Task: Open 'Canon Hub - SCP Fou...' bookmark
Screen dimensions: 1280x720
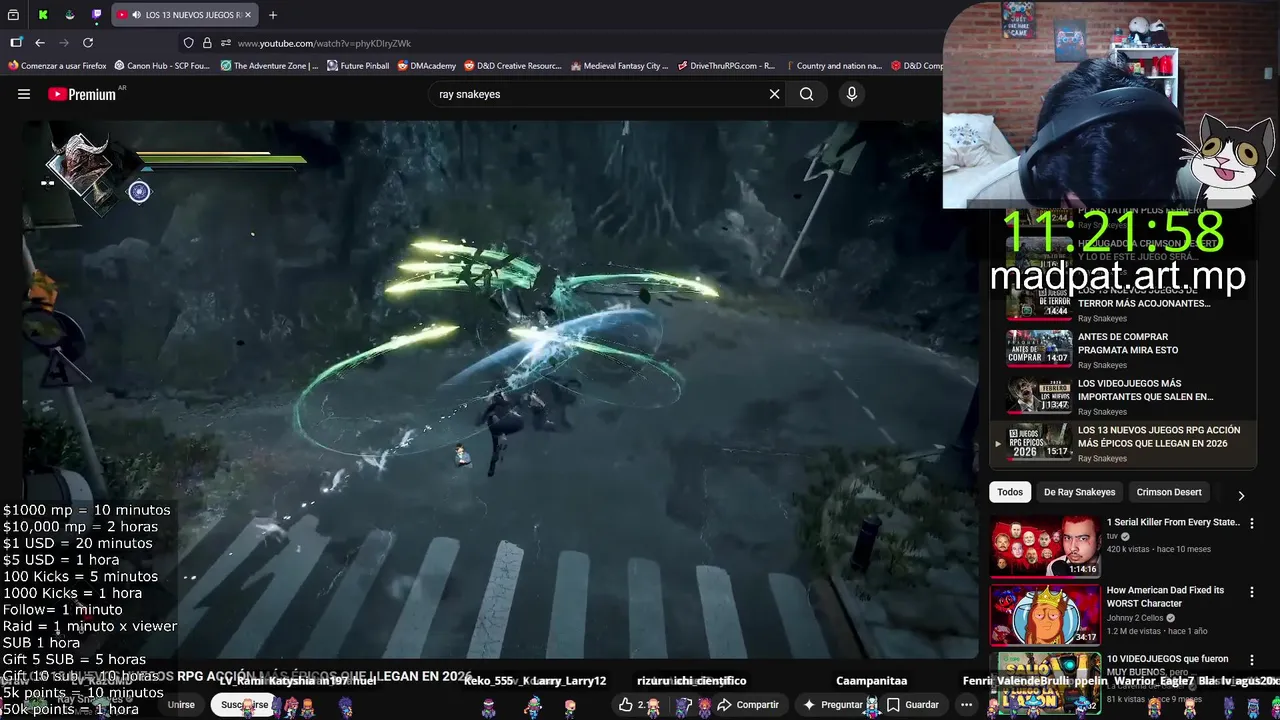Action: (162, 66)
